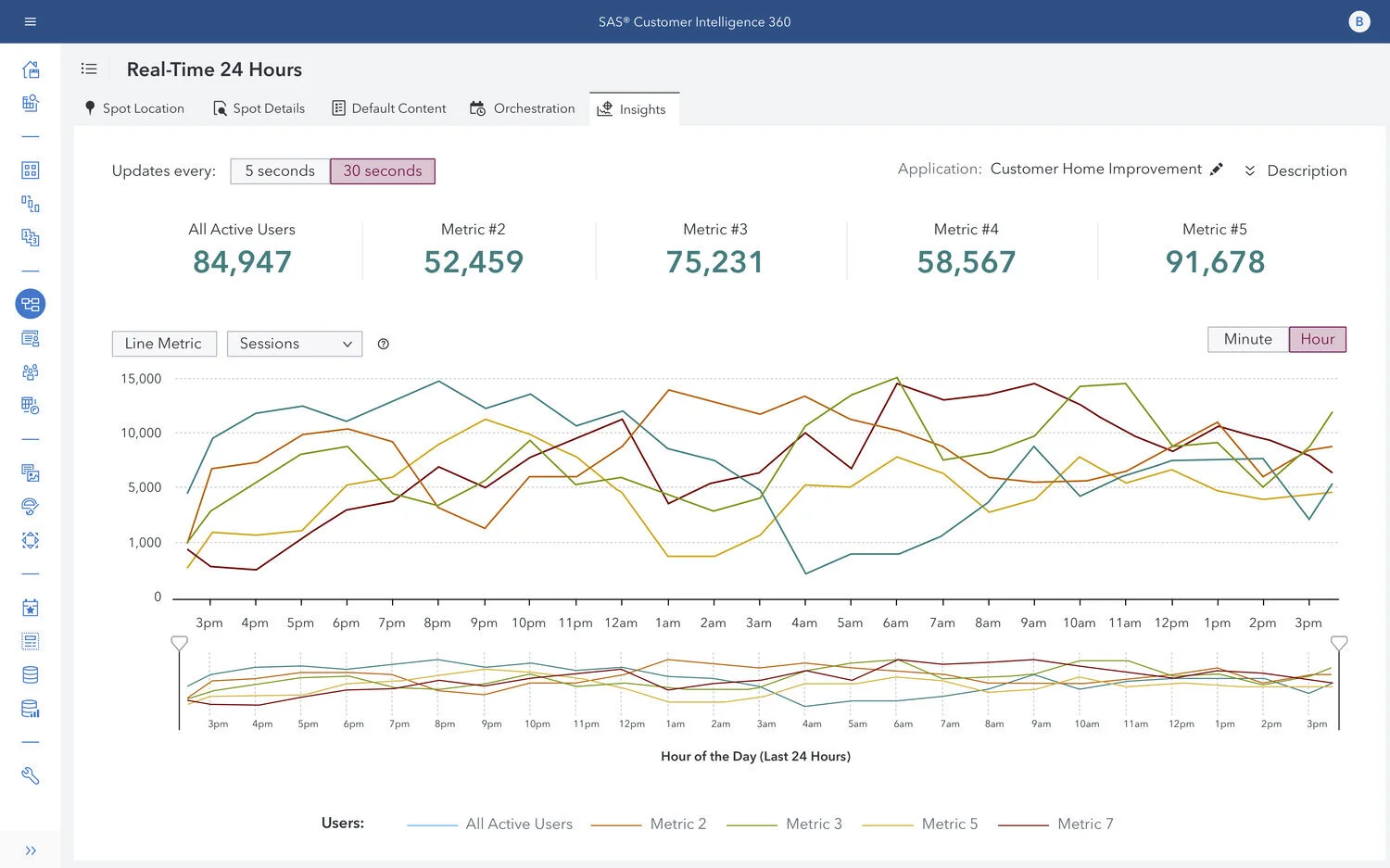Click the Hour of the Day axis caption
Screen dimensions: 1390x868
[755, 757]
